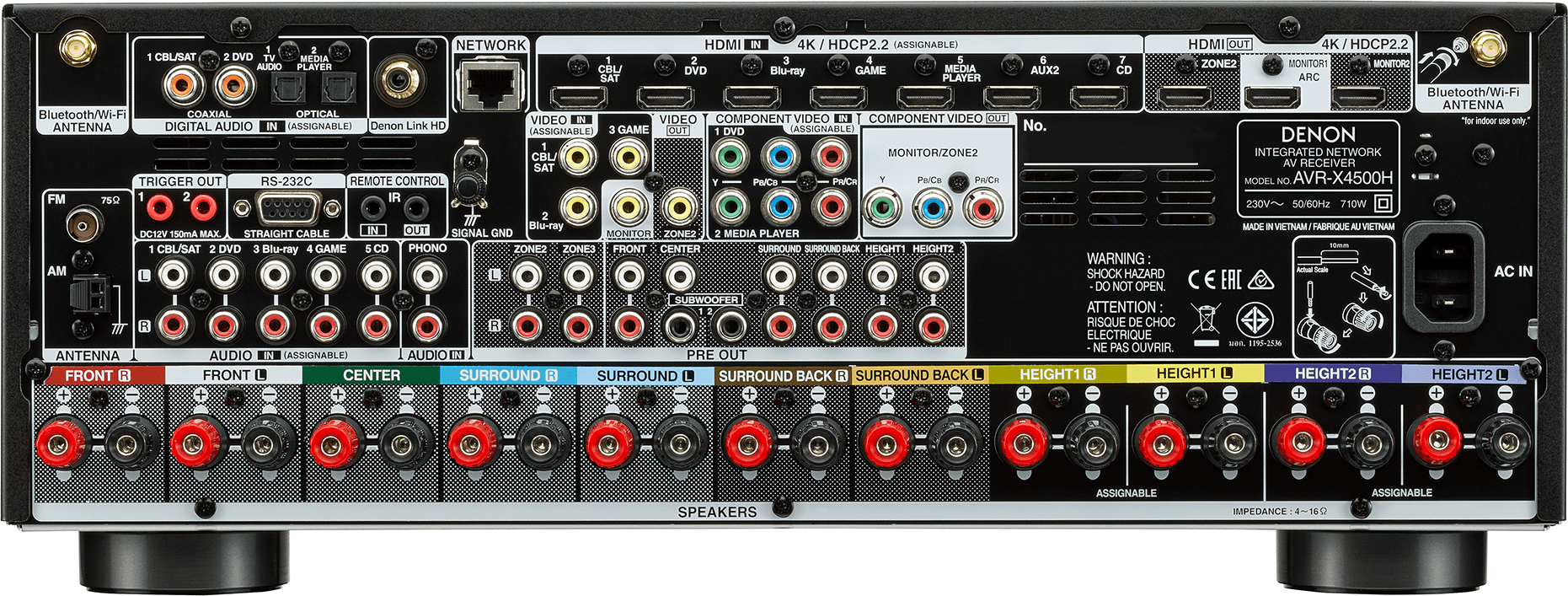Viewport: 1568px width, 596px height.
Task: Click the optical 1 TV AUDIO input
Action: 288,89
